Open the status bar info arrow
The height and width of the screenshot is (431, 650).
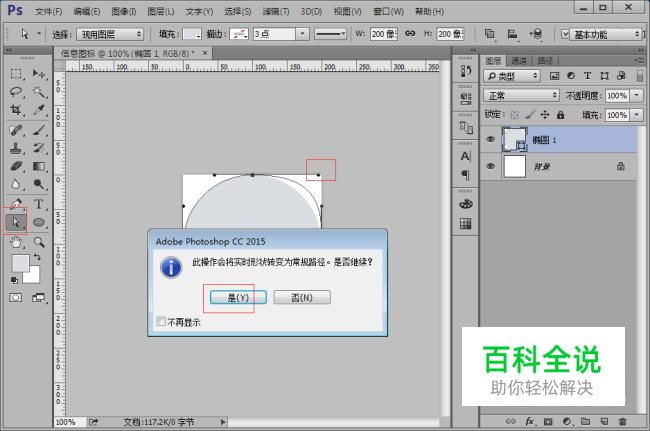(x=223, y=422)
